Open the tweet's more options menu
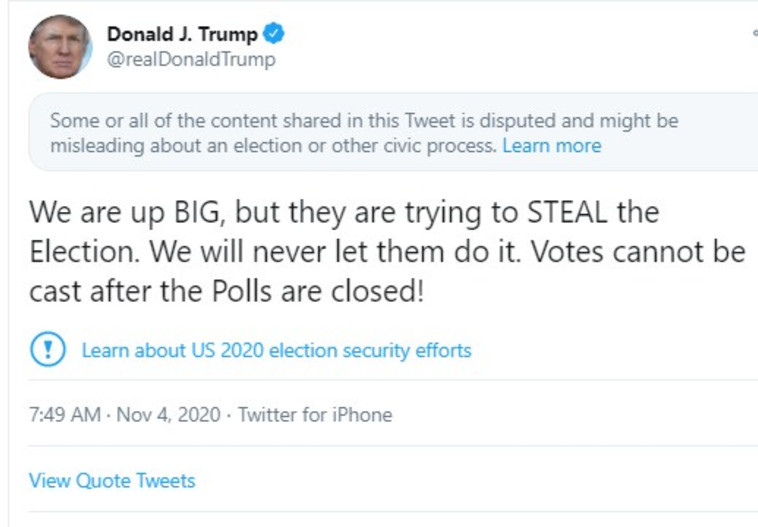Image resolution: width=758 pixels, height=527 pixels. coord(753,35)
